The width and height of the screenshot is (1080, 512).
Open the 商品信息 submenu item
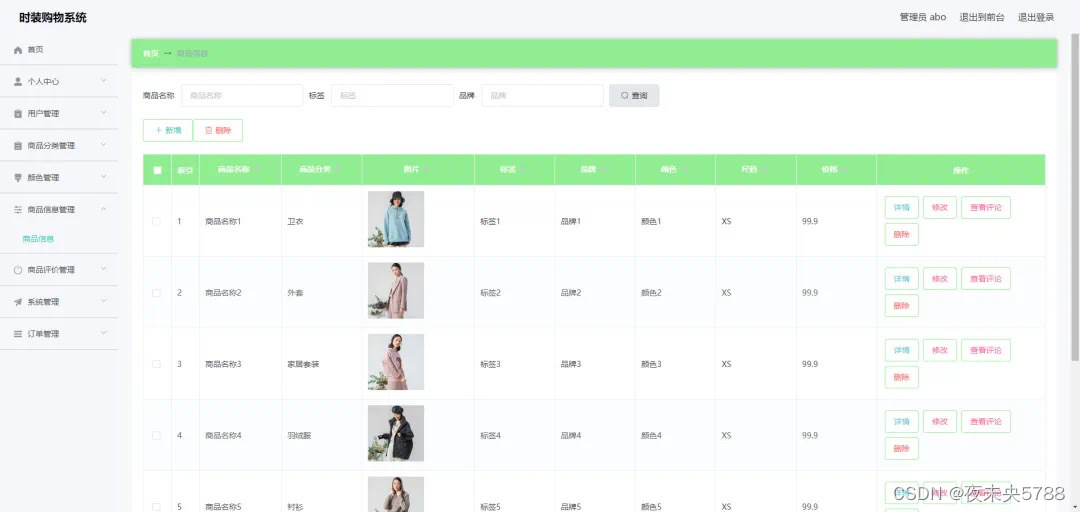click(38, 239)
